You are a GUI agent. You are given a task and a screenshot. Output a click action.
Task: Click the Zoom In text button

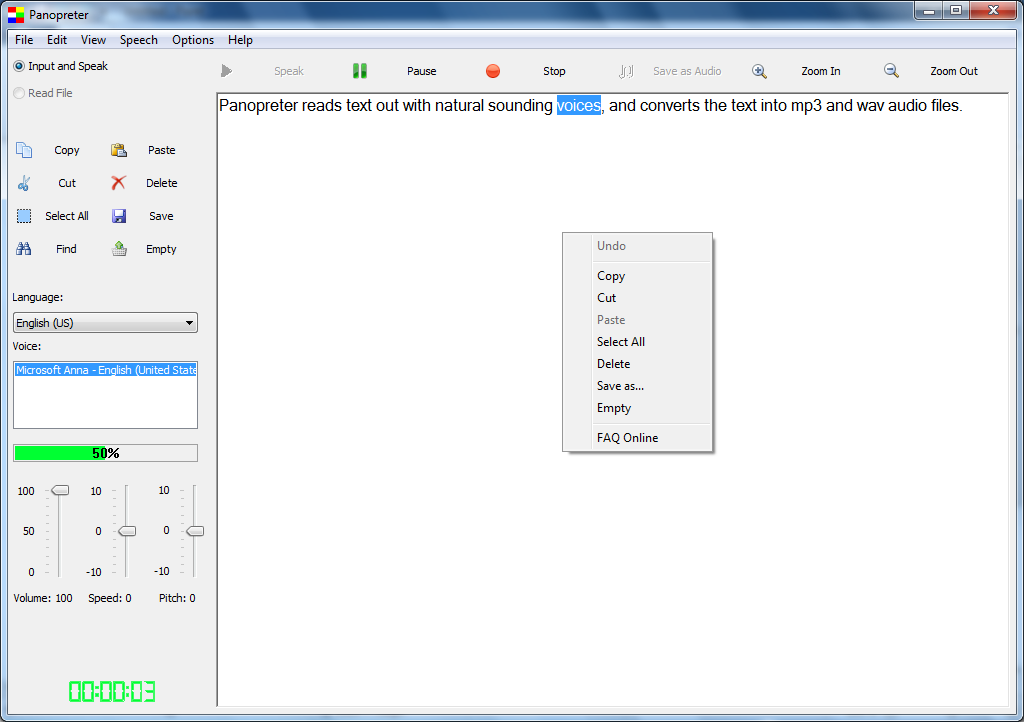(x=821, y=71)
